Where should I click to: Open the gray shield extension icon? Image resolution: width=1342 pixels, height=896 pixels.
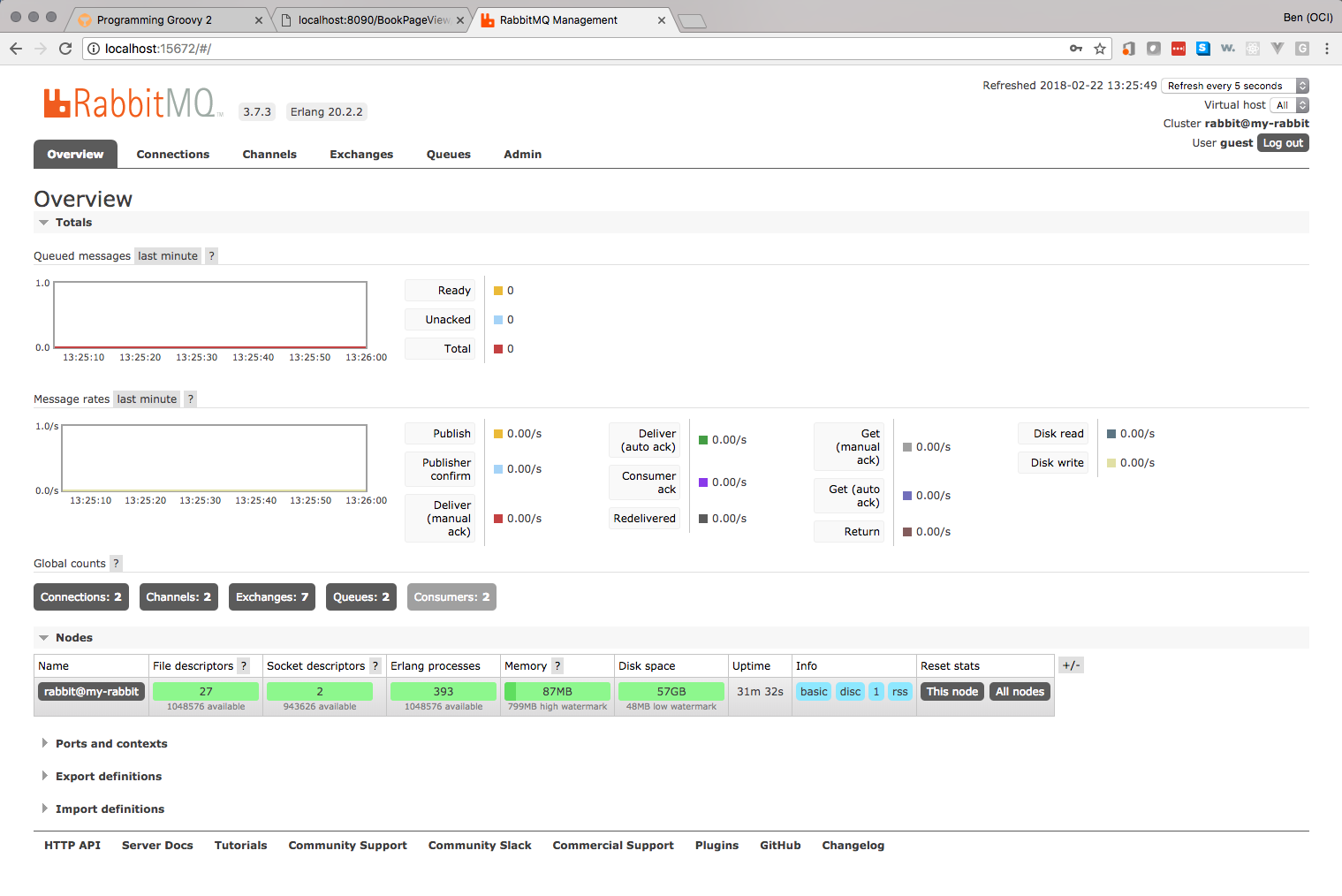point(1154,49)
